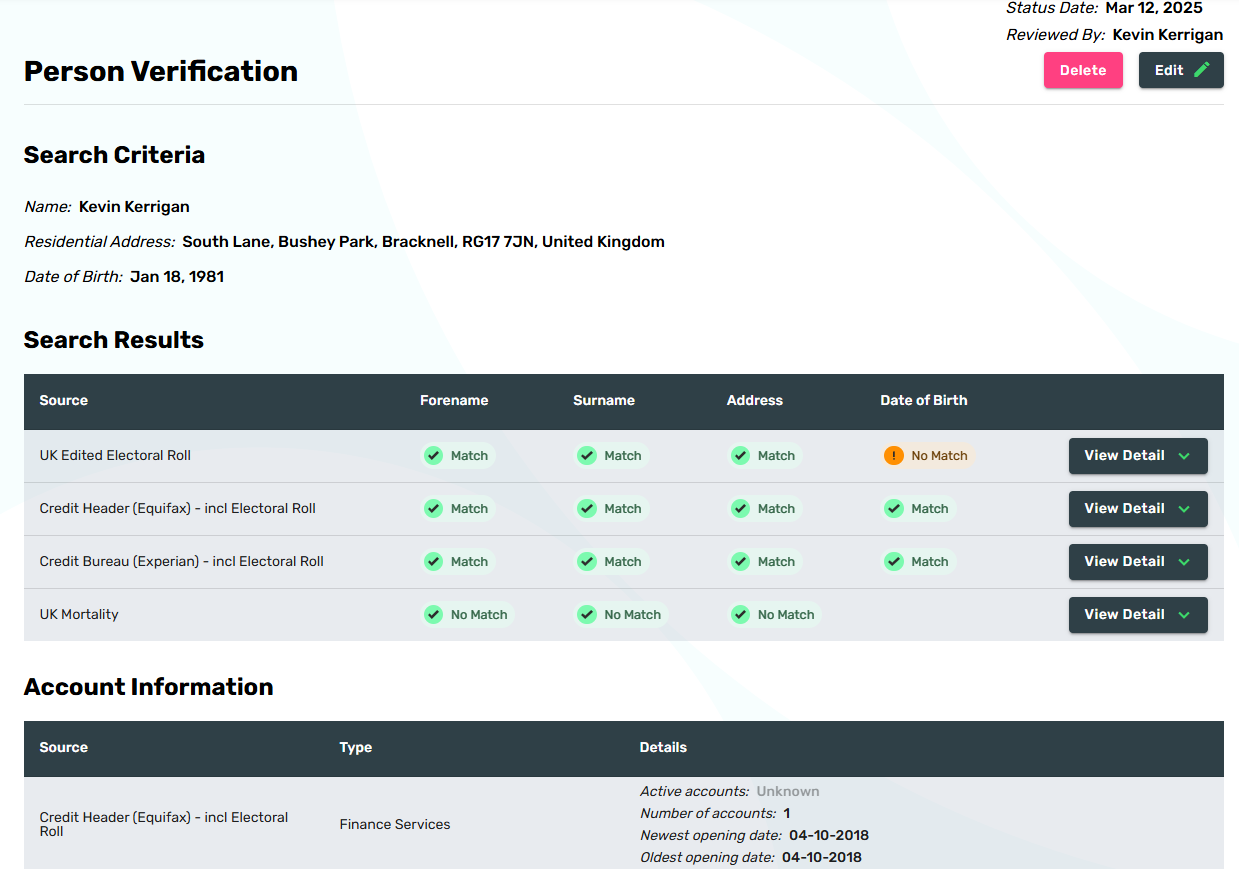Click Experian row address green check icon
1239x869 pixels.
tap(740, 562)
